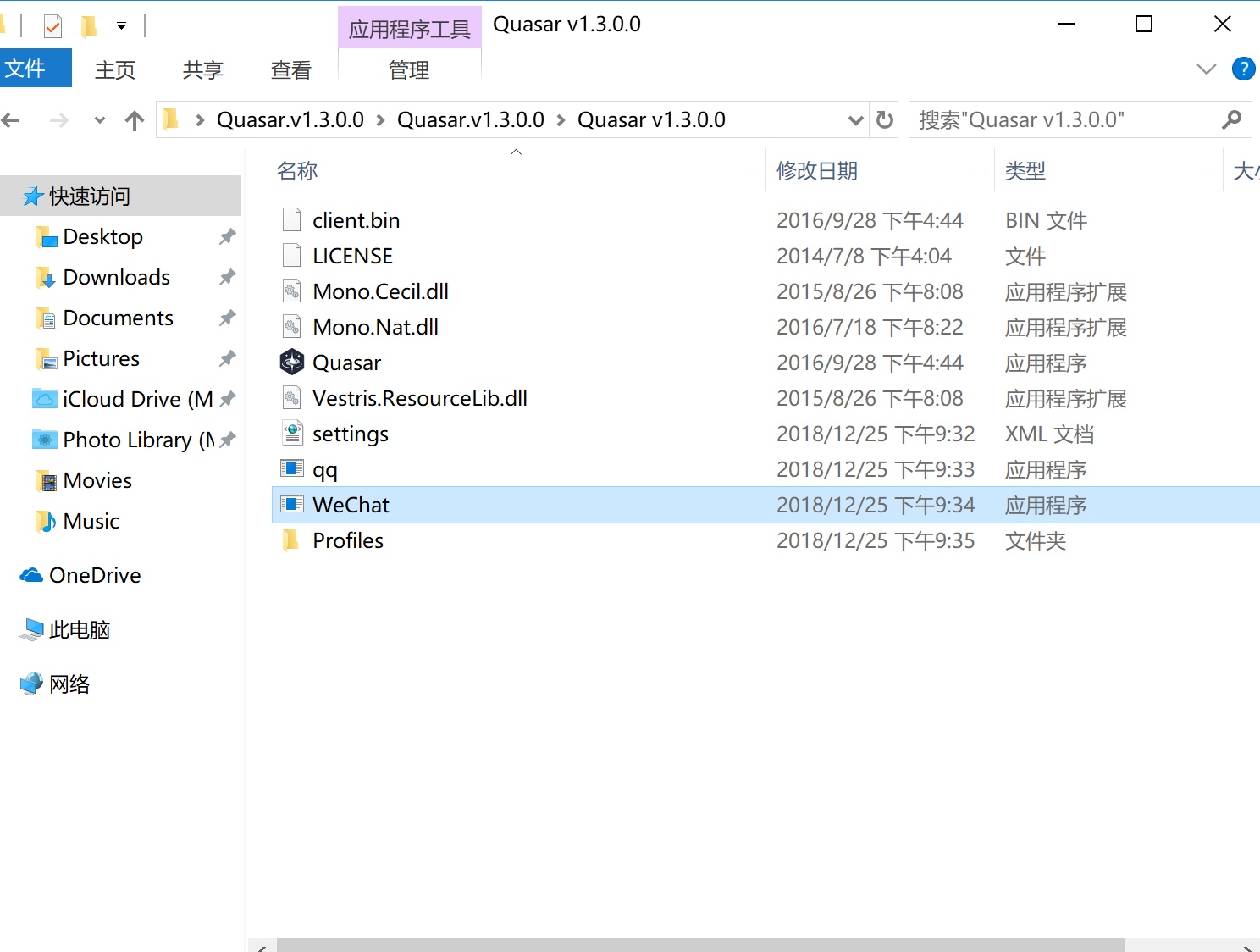This screenshot has width=1260, height=952.
Task: Open the WeChat executable
Action: pyautogui.click(x=351, y=504)
